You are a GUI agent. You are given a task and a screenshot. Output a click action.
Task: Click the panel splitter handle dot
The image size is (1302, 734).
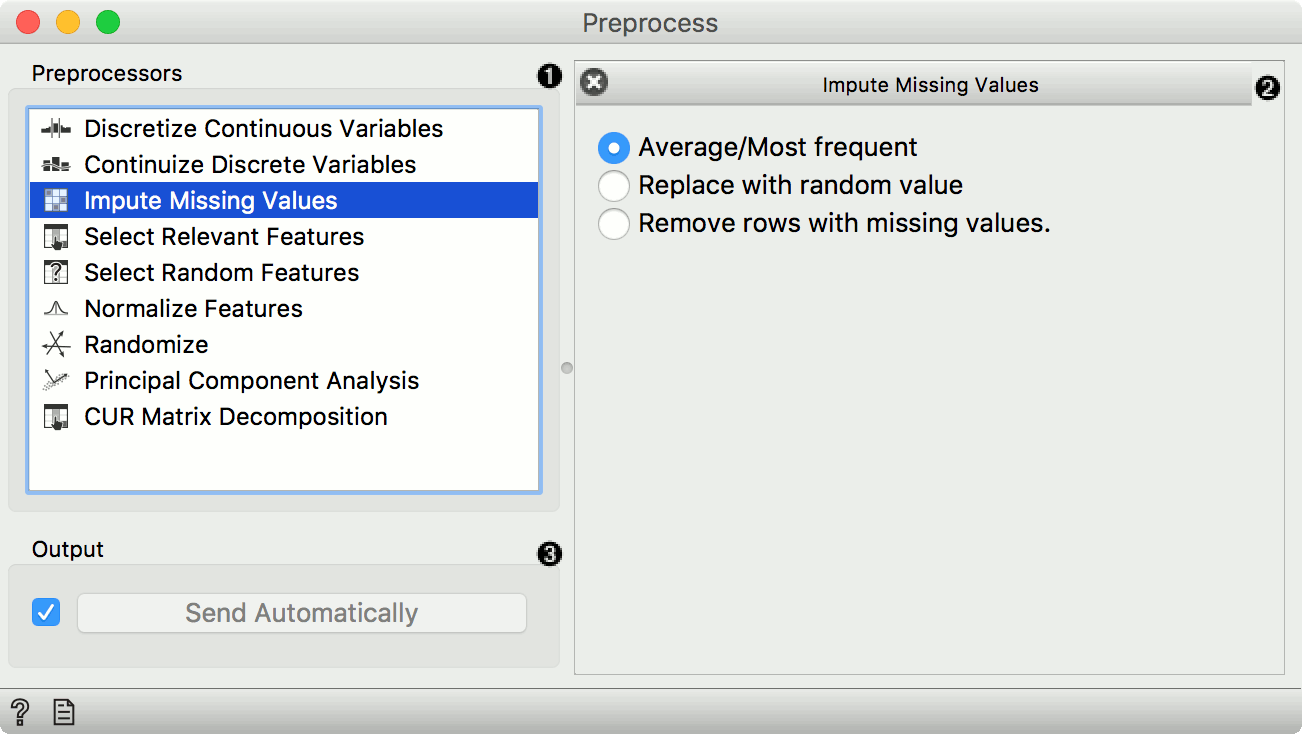(x=567, y=368)
